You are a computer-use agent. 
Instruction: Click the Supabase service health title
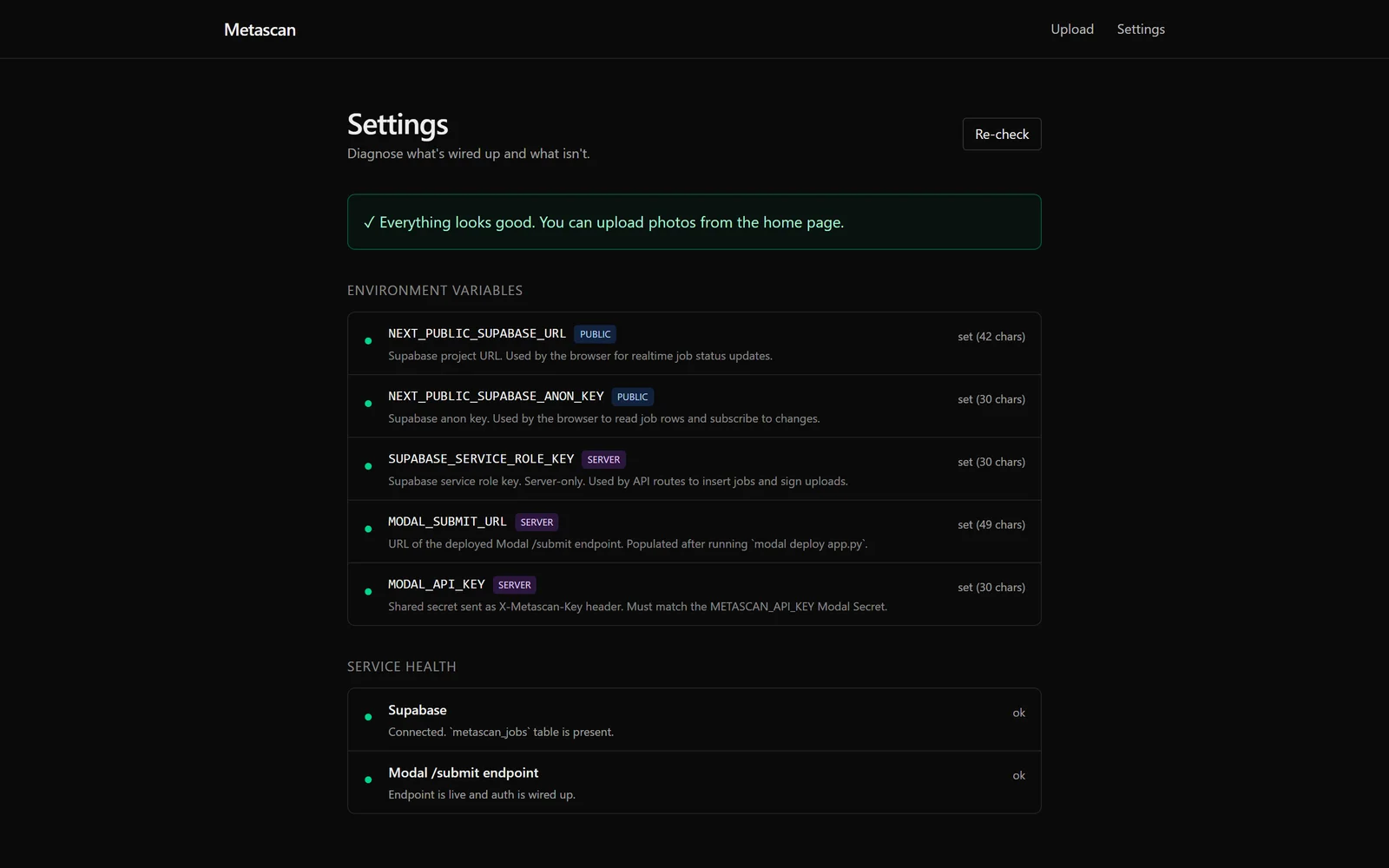(x=418, y=710)
